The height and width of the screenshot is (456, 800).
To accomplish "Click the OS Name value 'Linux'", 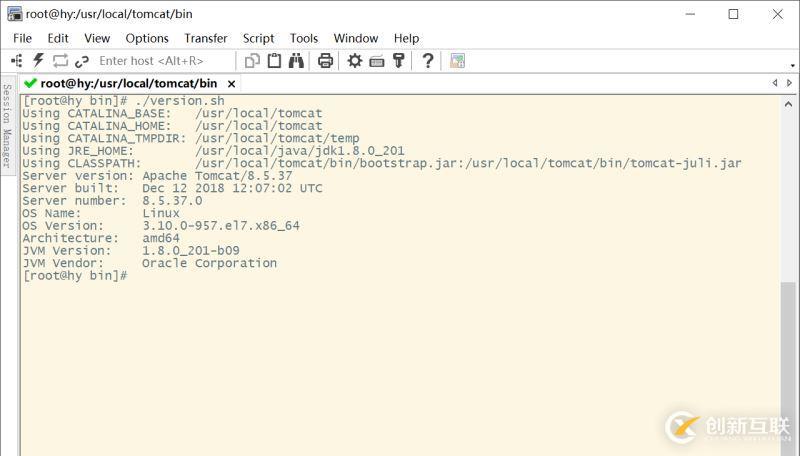I will pyautogui.click(x=161, y=213).
